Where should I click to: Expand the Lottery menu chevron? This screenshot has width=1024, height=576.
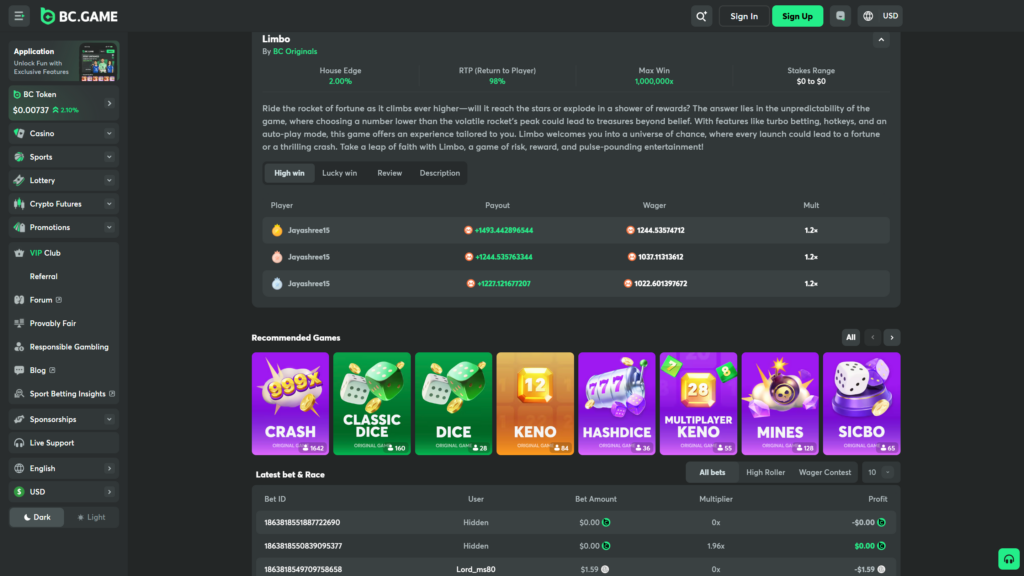click(109, 180)
